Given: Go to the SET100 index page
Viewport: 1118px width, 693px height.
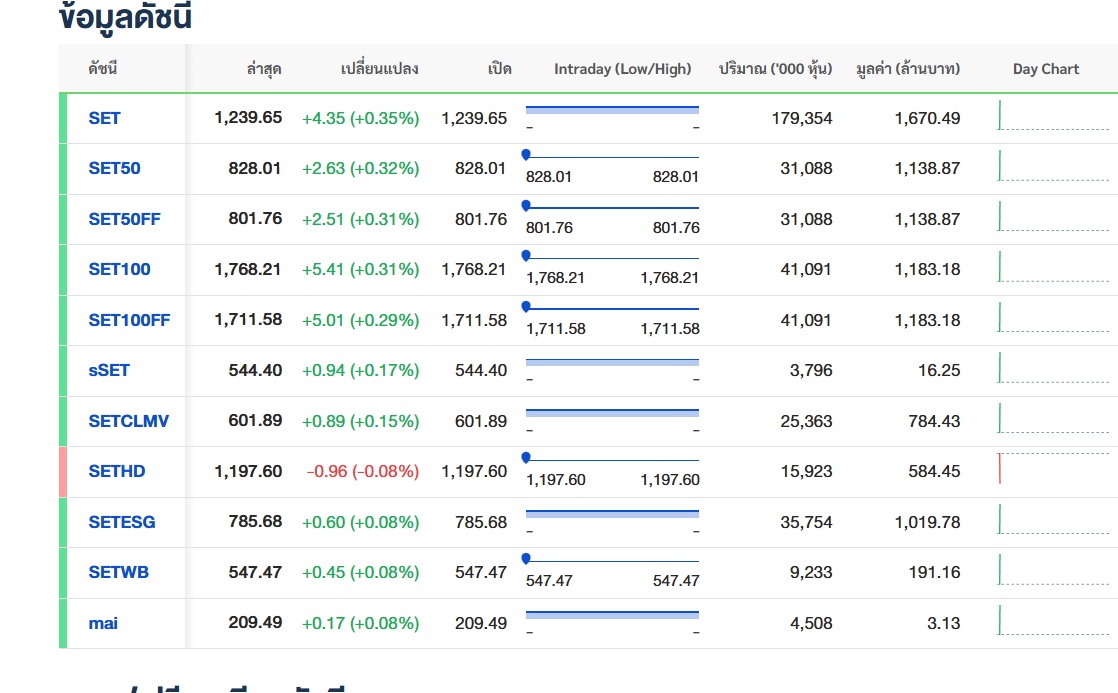Looking at the screenshot, I should click(x=119, y=269).
